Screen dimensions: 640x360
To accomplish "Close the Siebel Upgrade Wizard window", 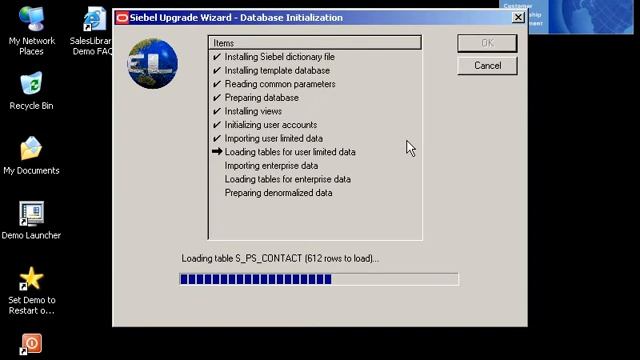I will 518,18.
